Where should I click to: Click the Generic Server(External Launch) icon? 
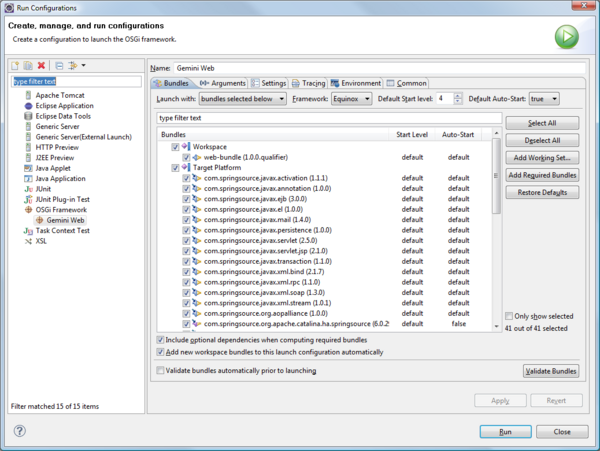tap(28, 137)
